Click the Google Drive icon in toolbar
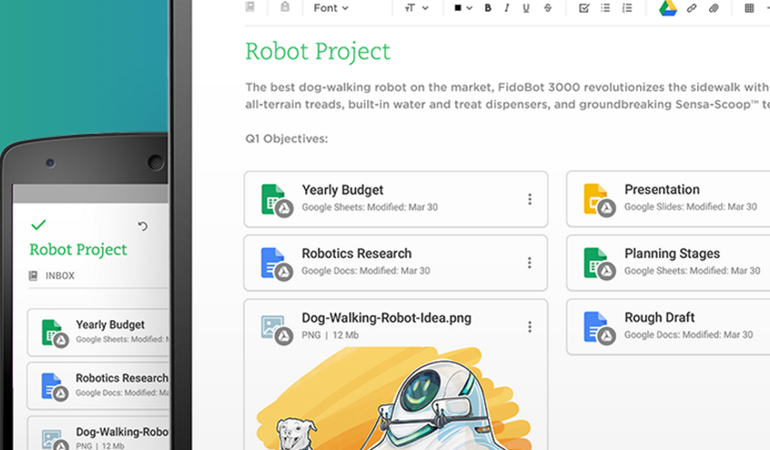This screenshot has width=770, height=450. 667,8
